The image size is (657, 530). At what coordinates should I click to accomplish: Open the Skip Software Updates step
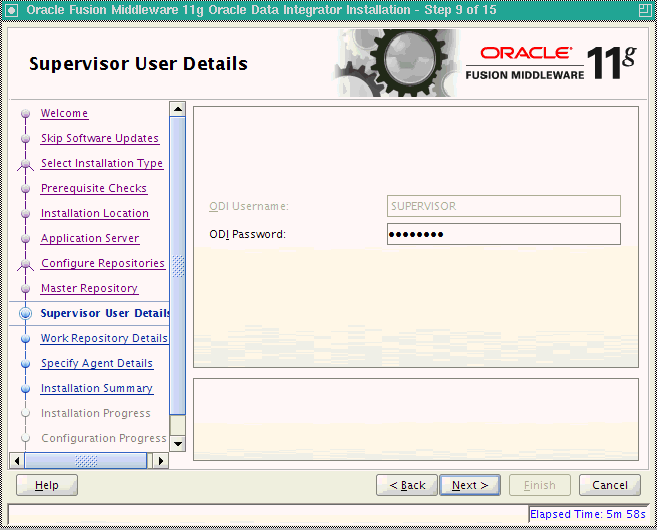pyautogui.click(x=100, y=138)
